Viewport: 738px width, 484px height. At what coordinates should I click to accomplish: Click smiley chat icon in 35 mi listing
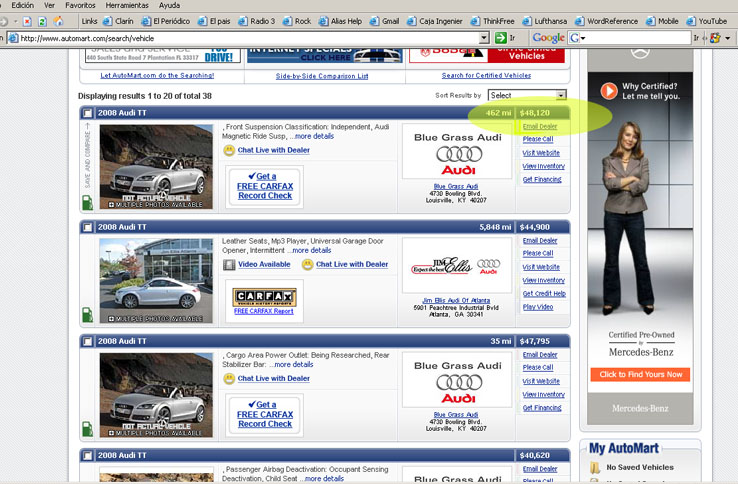[x=229, y=379]
